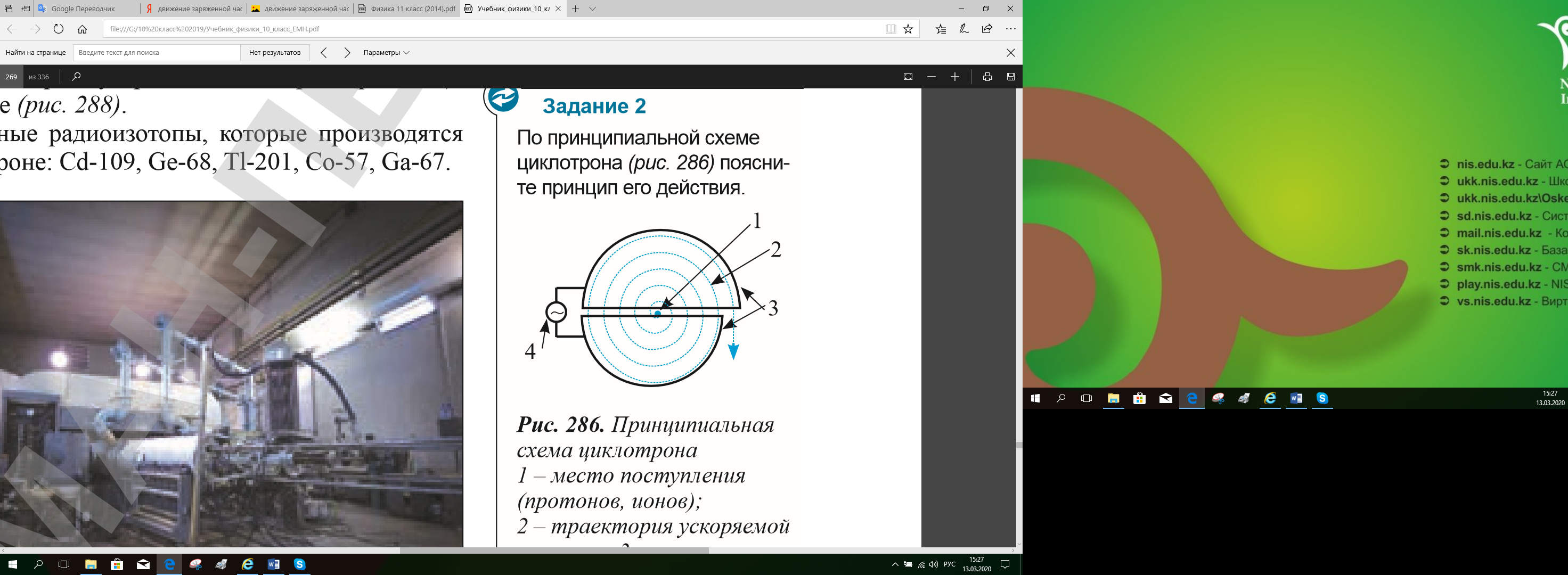Open the browser home page
The image size is (1568, 575).
pyautogui.click(x=82, y=29)
